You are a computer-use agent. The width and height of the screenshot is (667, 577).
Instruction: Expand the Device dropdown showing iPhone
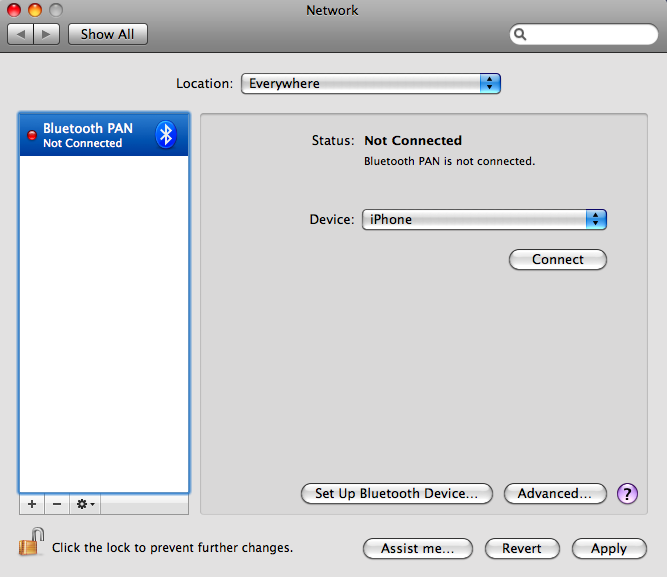[484, 220]
